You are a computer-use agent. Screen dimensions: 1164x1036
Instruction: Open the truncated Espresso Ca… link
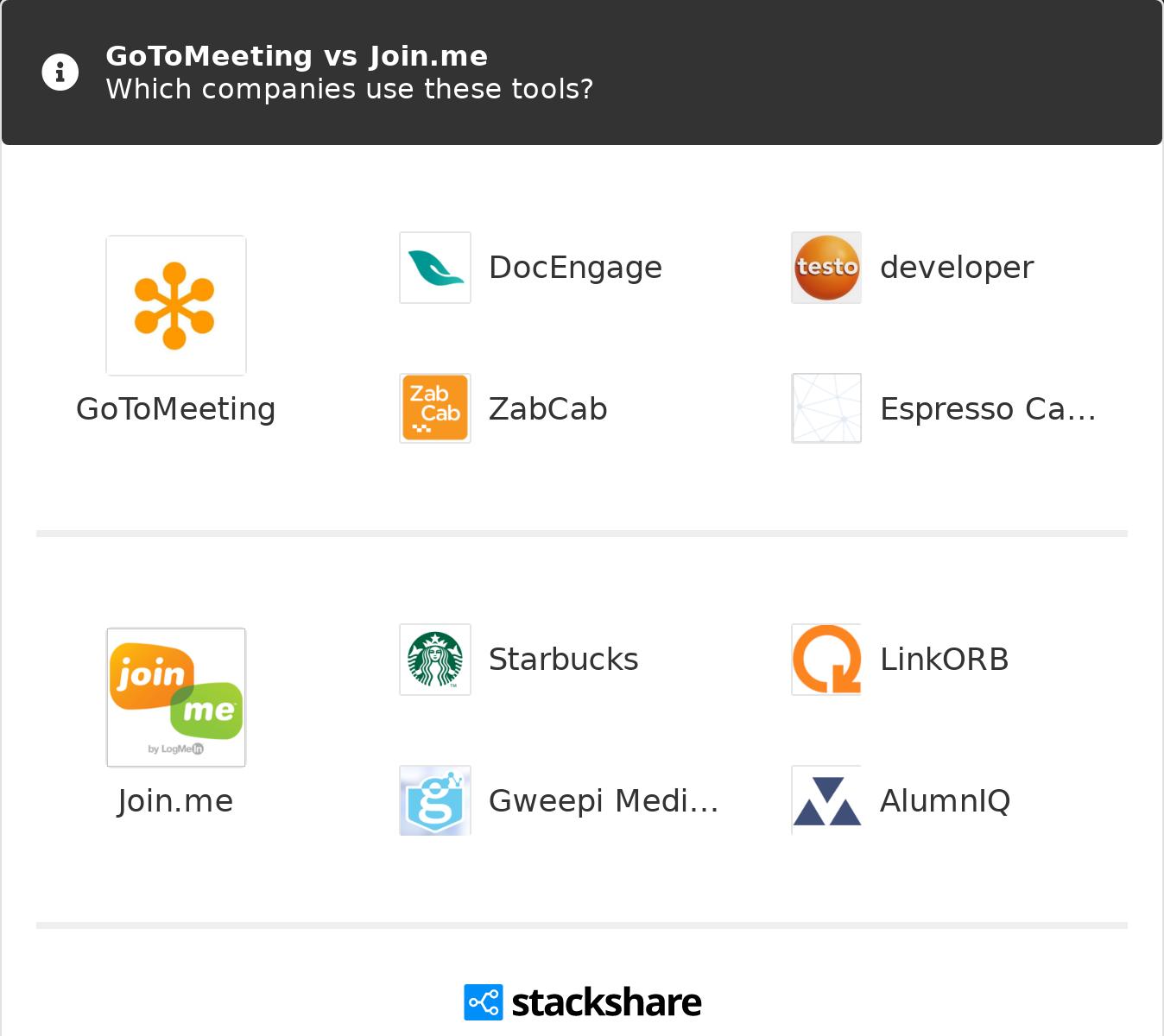click(x=988, y=409)
